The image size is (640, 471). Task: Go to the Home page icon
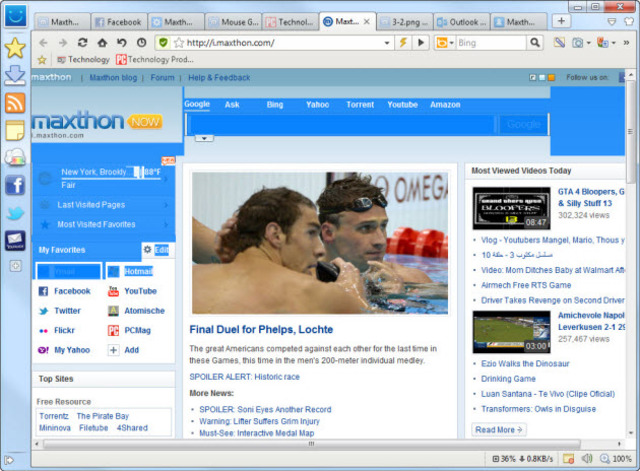click(x=102, y=42)
